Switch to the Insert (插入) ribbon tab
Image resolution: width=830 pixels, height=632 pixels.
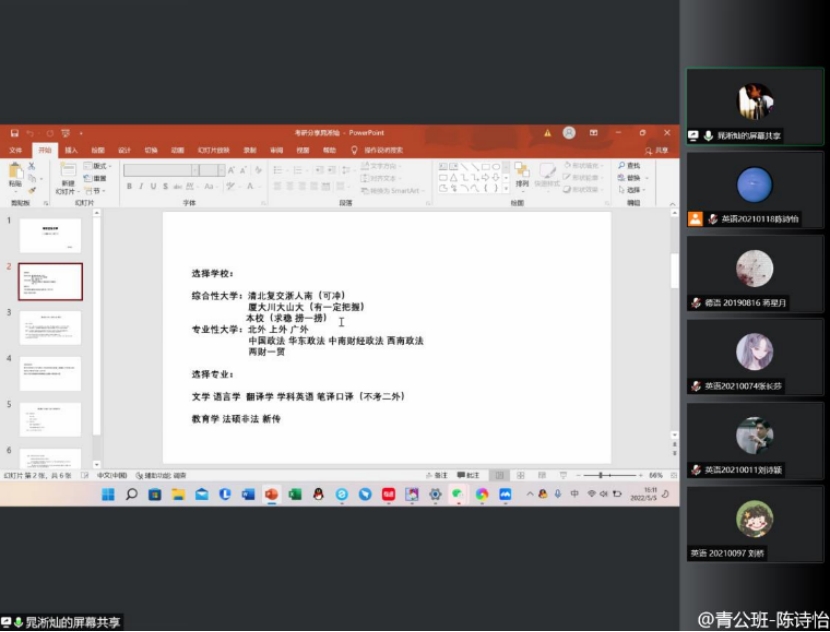(x=71, y=150)
